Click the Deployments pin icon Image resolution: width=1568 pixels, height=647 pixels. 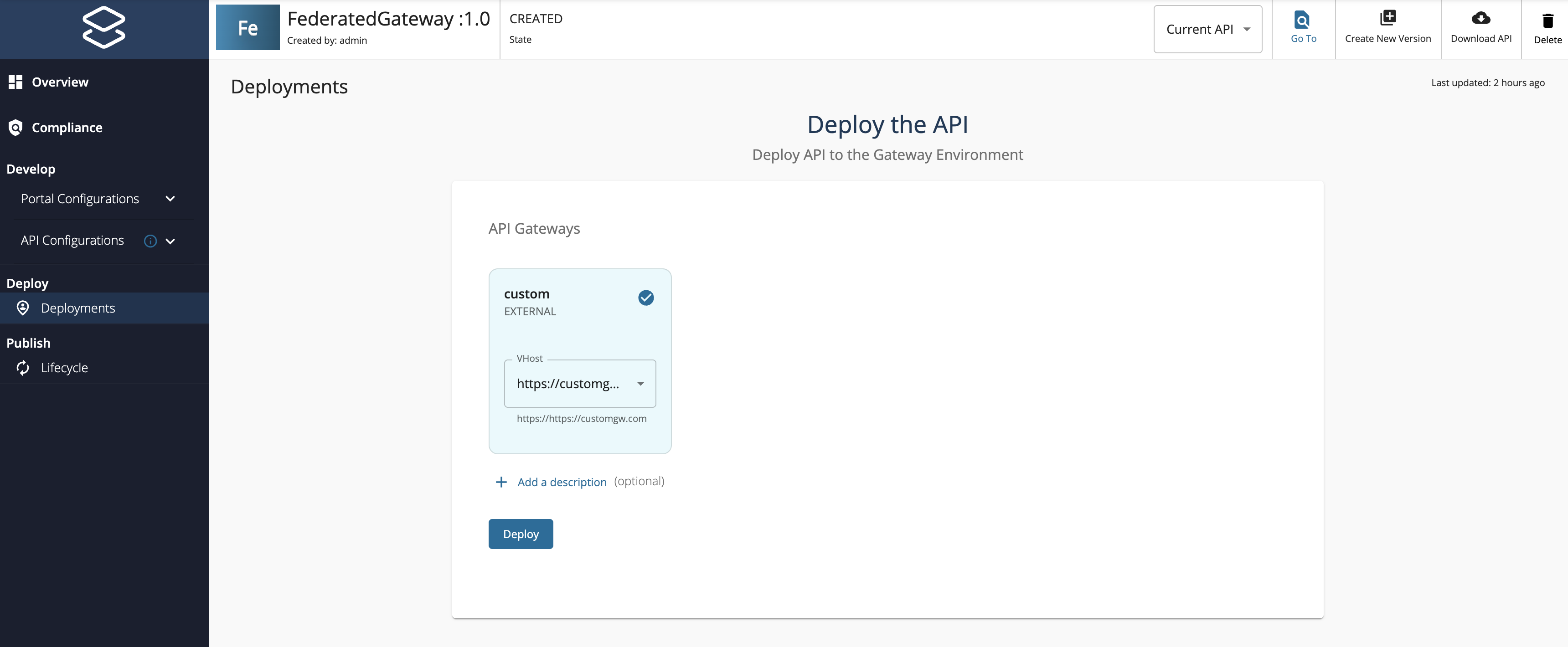(22, 308)
